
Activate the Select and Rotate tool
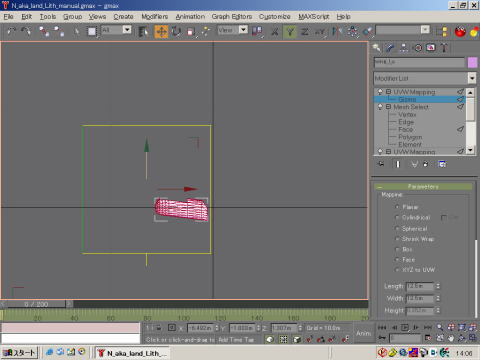(x=176, y=31)
